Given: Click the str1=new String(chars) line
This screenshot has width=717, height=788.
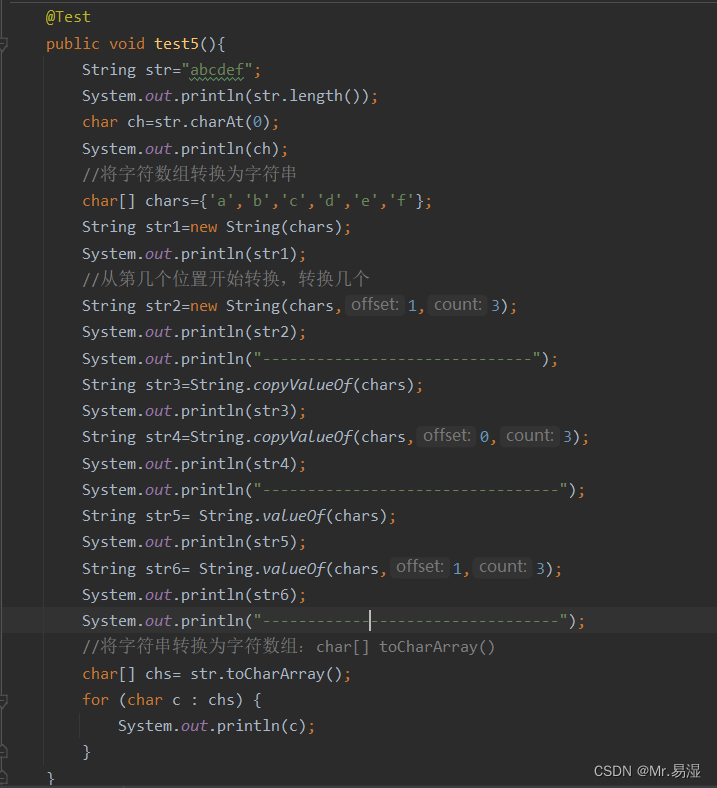Looking at the screenshot, I should click(217, 227).
